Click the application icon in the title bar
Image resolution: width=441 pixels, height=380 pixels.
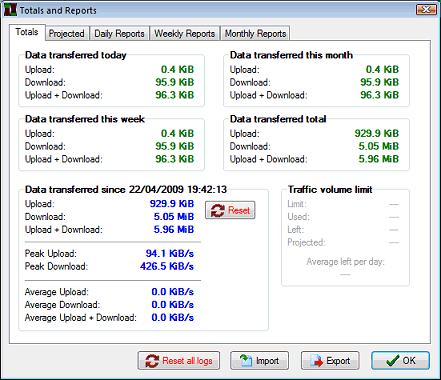[x=10, y=10]
